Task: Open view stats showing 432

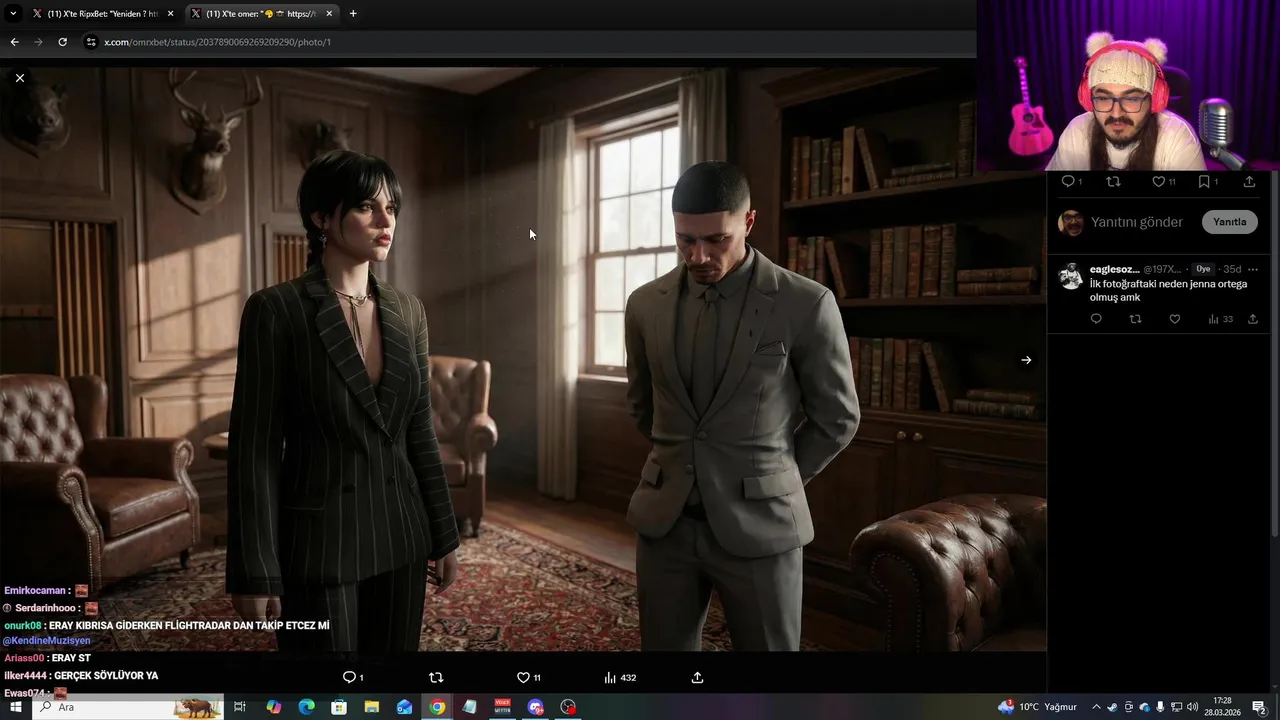Action: [x=620, y=677]
